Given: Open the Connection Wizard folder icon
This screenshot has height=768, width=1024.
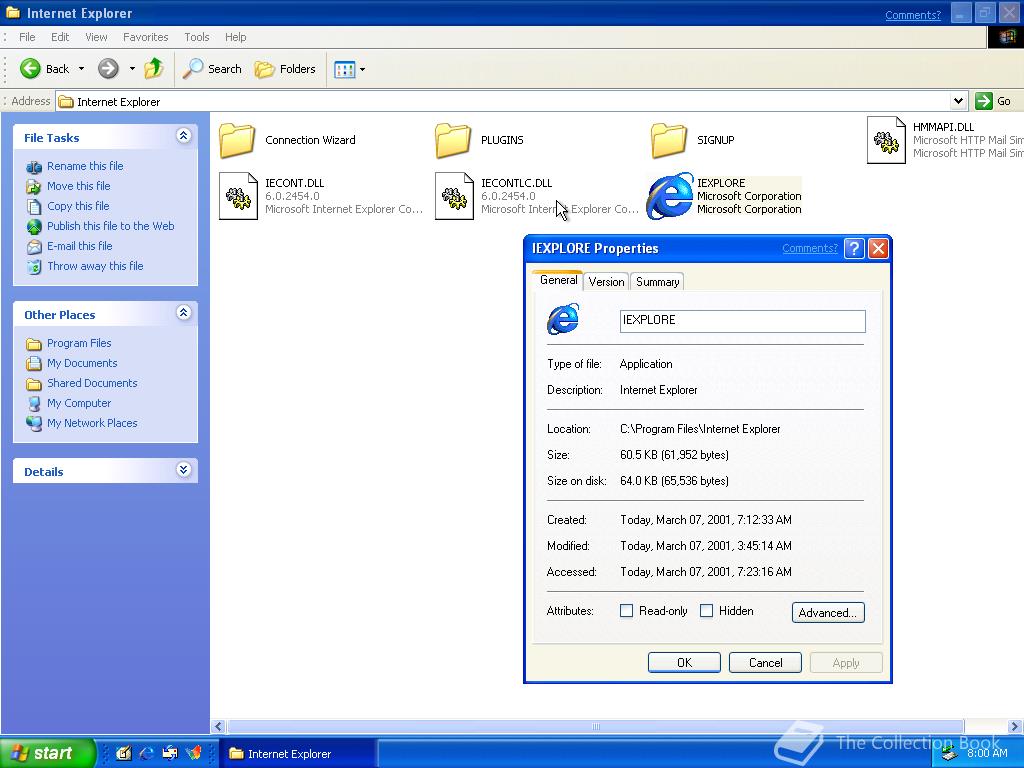Looking at the screenshot, I should pos(236,140).
